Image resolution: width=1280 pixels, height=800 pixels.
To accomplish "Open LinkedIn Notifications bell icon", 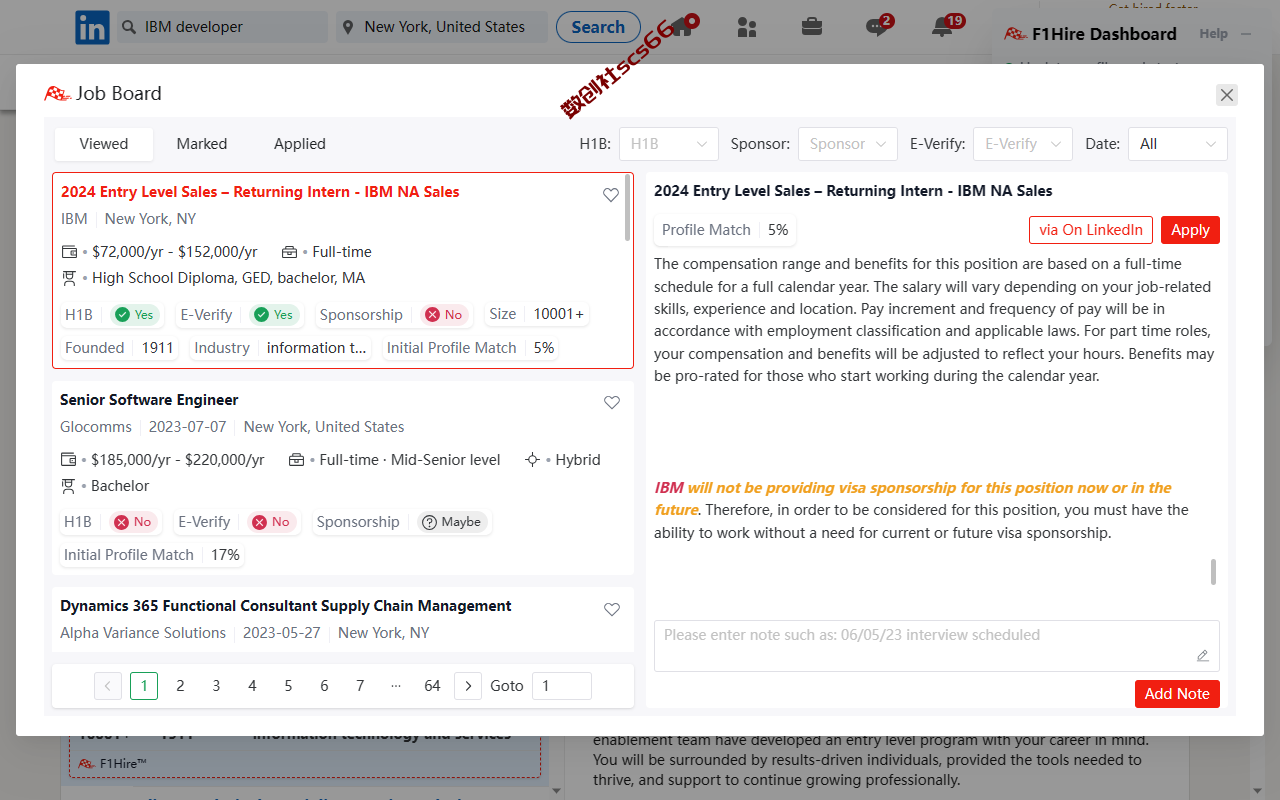I will point(943,27).
